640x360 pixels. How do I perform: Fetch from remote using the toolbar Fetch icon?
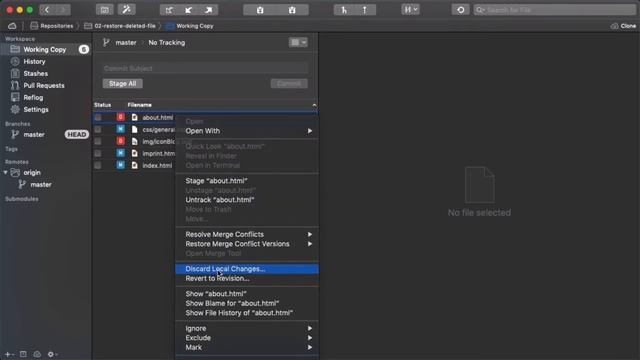169,10
